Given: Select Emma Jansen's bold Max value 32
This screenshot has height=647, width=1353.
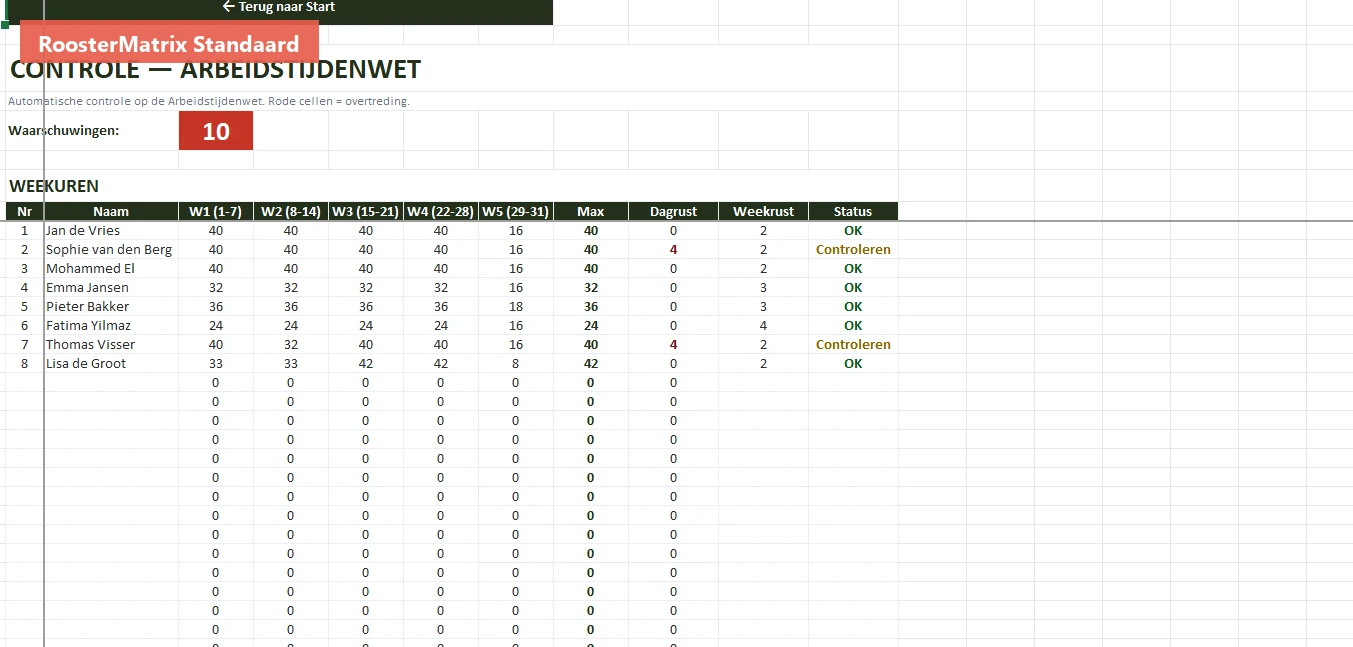Looking at the screenshot, I should [591, 288].
